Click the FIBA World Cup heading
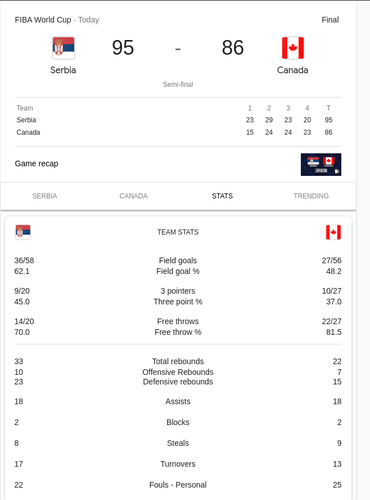This screenshot has width=370, height=500. pyautogui.click(x=43, y=20)
